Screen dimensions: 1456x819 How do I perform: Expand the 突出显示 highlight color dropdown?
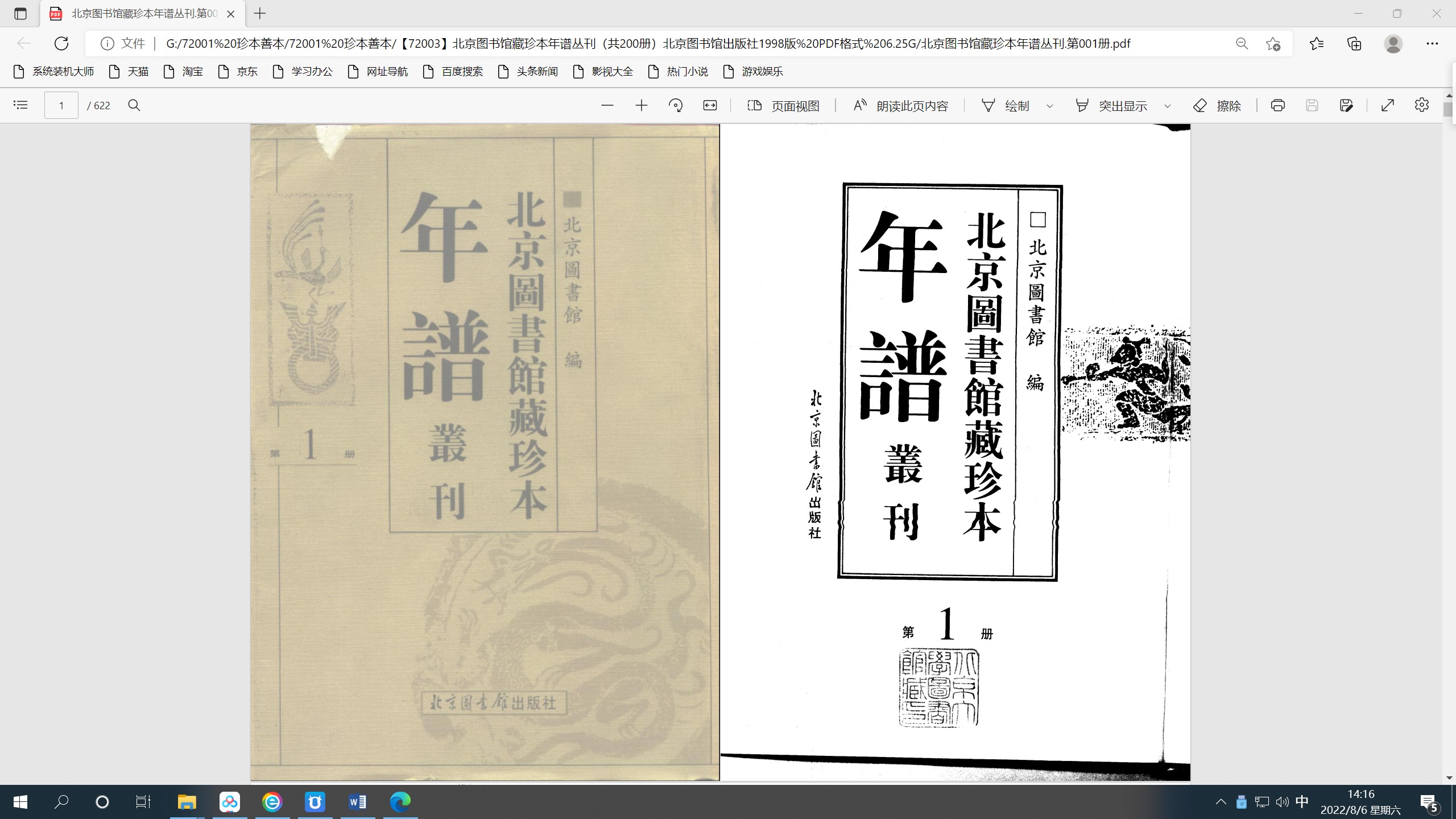(x=1168, y=106)
